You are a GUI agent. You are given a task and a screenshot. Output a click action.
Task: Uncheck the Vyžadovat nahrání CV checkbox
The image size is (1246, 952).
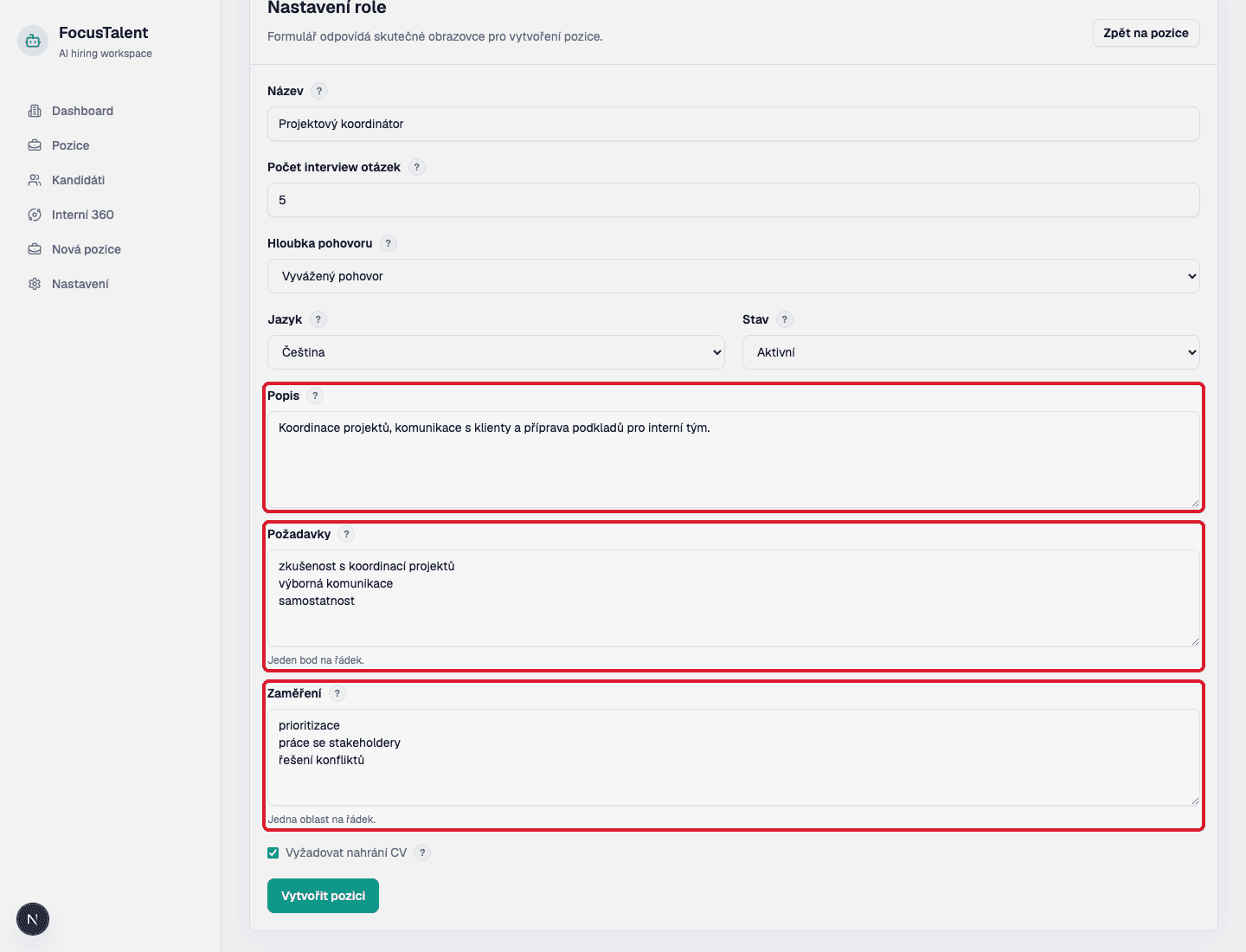[x=273, y=852]
